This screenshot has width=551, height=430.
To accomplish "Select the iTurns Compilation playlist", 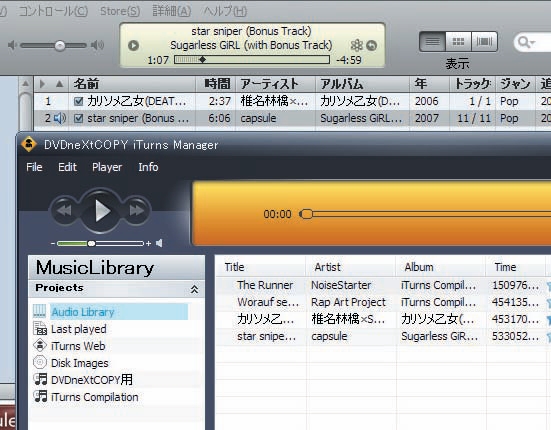I will (x=95, y=397).
